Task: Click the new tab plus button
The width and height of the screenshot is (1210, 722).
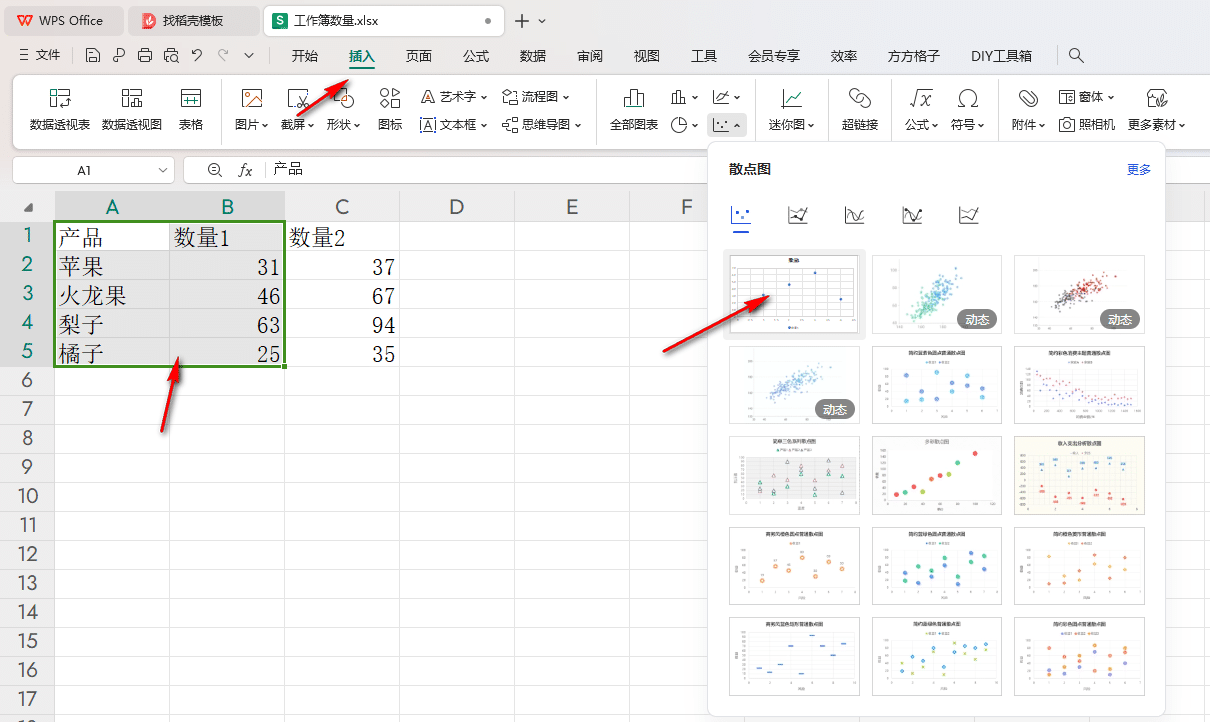Action: [x=522, y=20]
